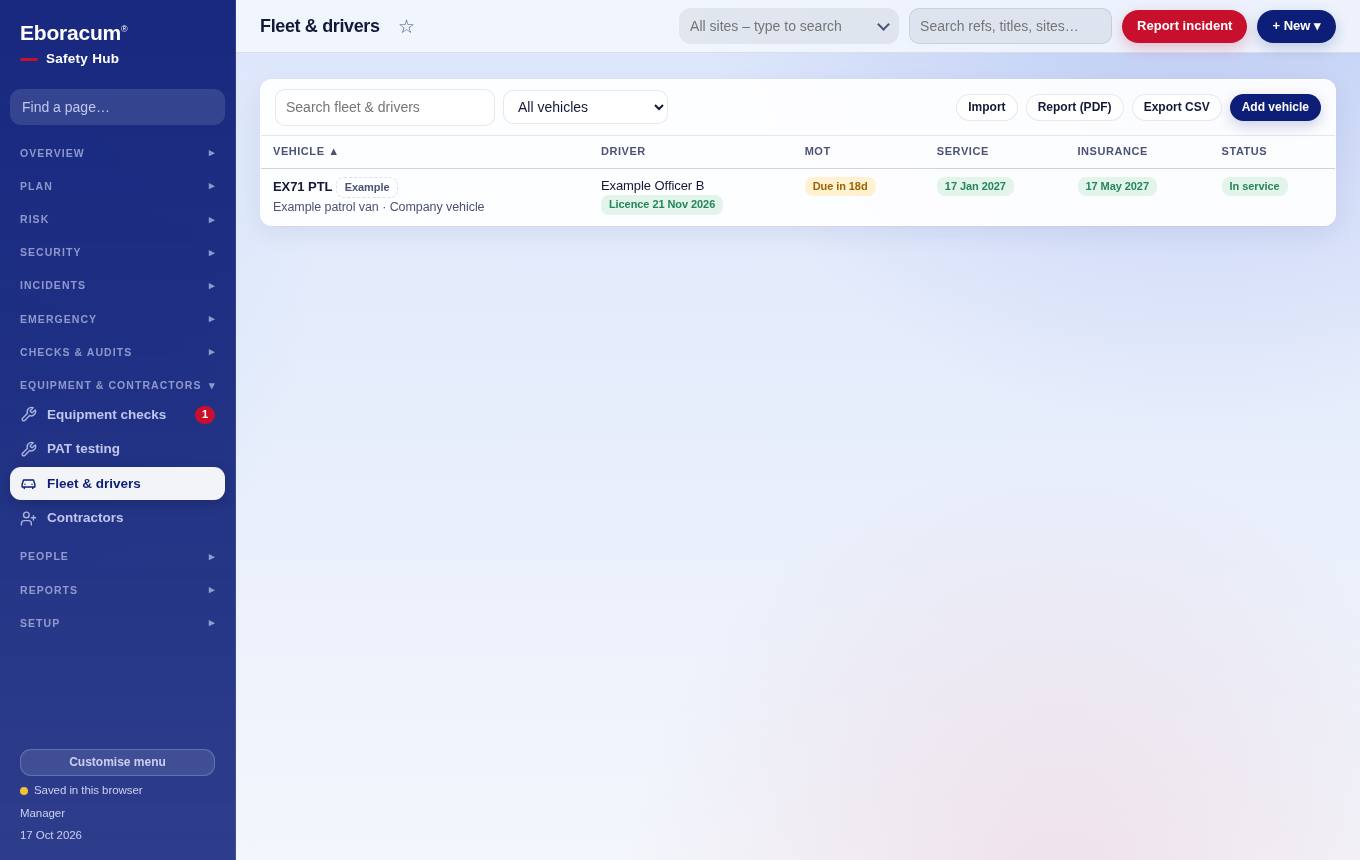Screen dimensions: 1360x860
Task: Click the Add vehicle button
Action: point(1275,107)
